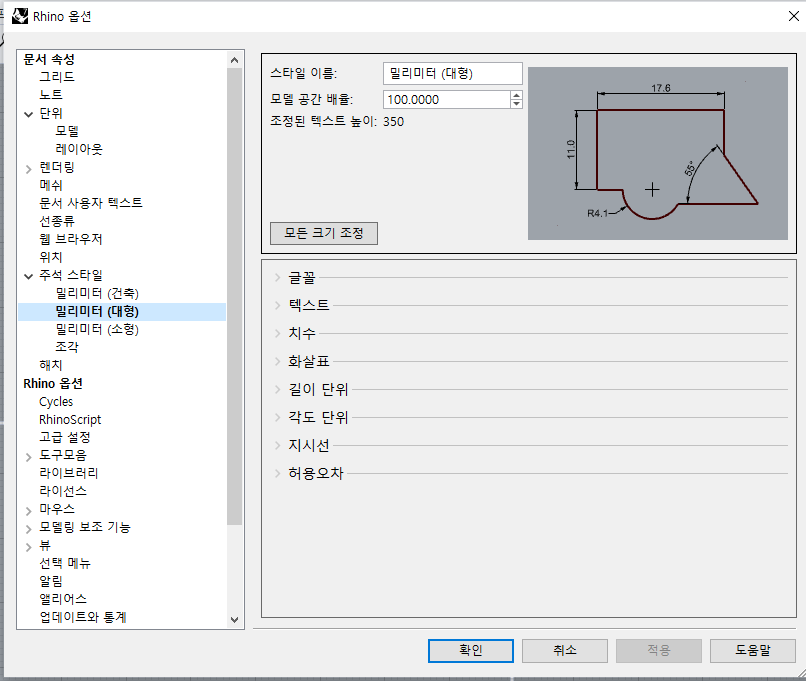Select 메쉬 in the tree
Image resolution: width=806 pixels, height=681 pixels.
(51, 185)
